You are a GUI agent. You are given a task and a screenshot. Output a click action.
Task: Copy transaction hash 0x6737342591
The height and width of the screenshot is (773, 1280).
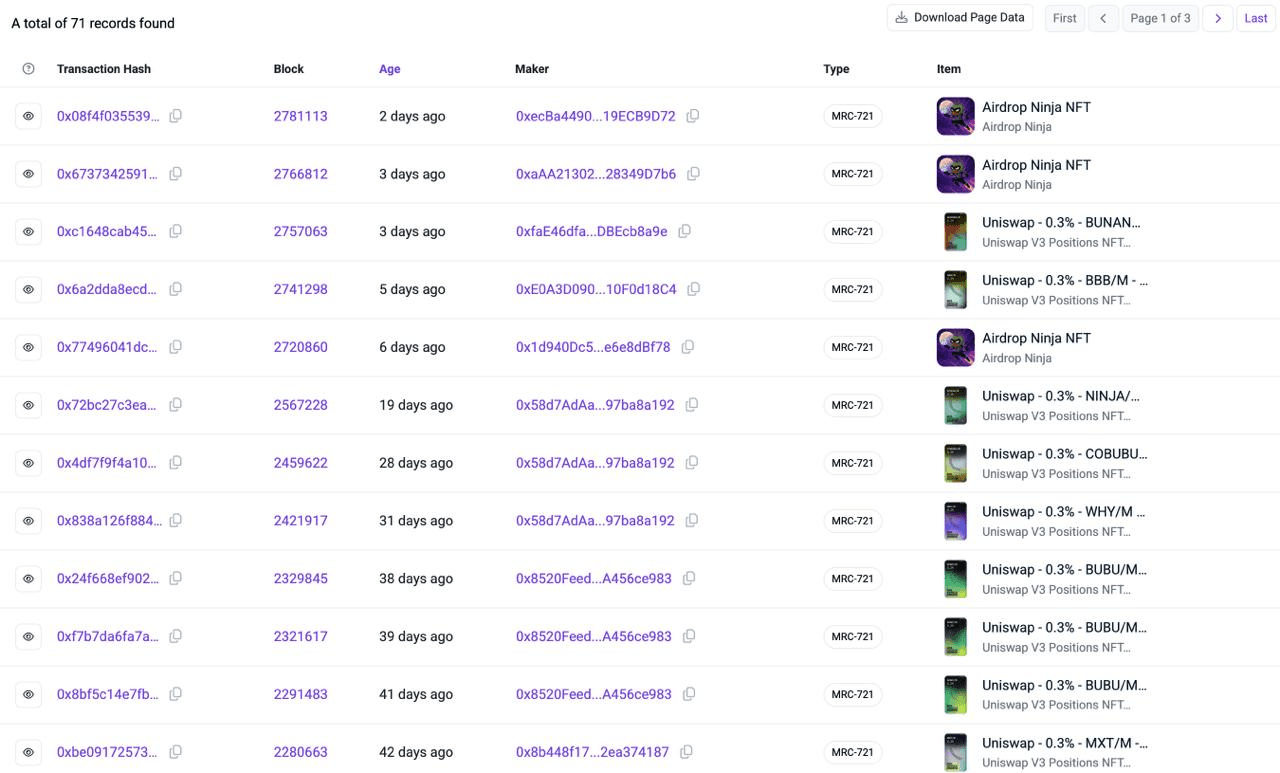[x=176, y=174]
